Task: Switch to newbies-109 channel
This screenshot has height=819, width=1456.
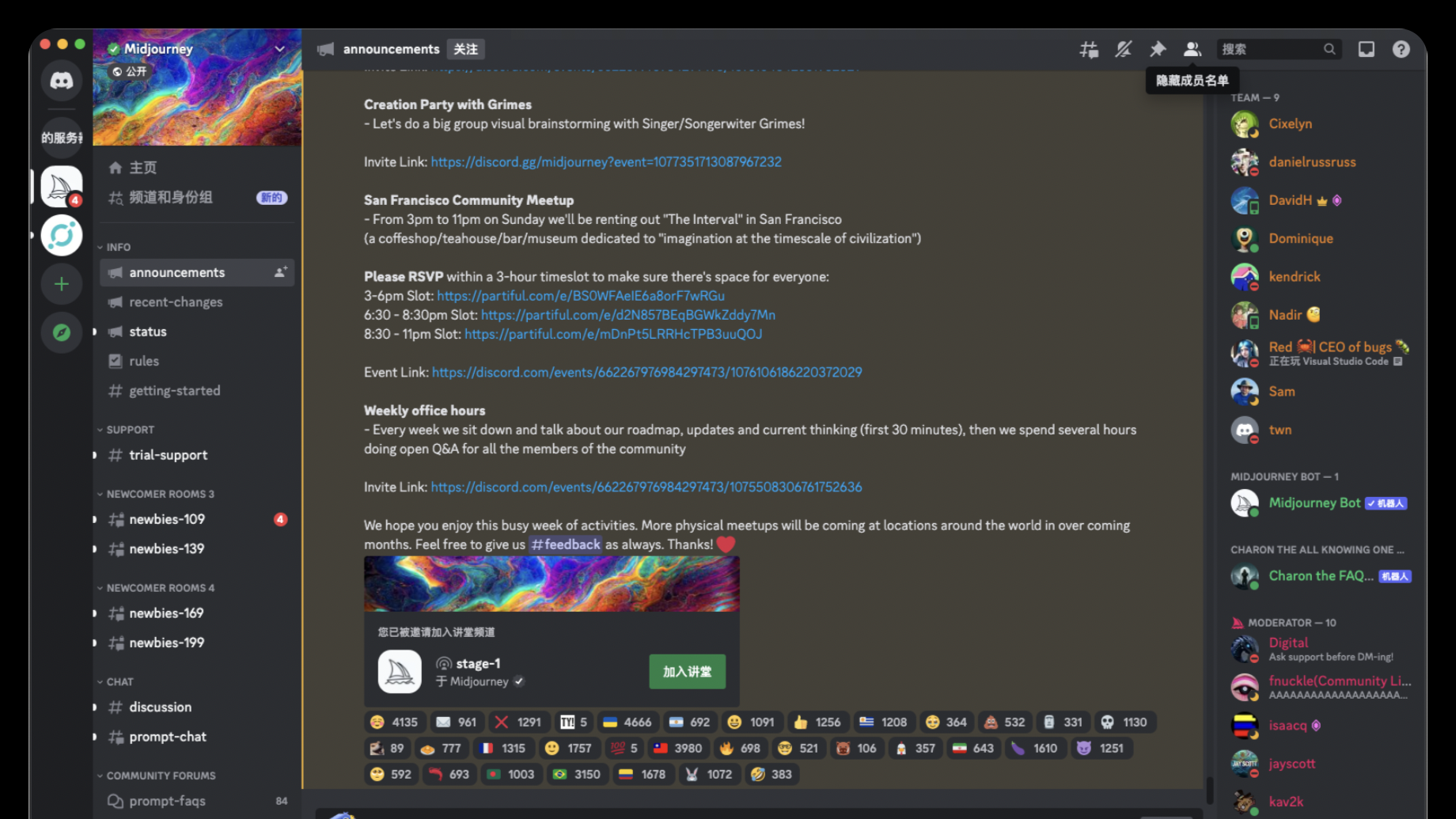Action: [197, 519]
